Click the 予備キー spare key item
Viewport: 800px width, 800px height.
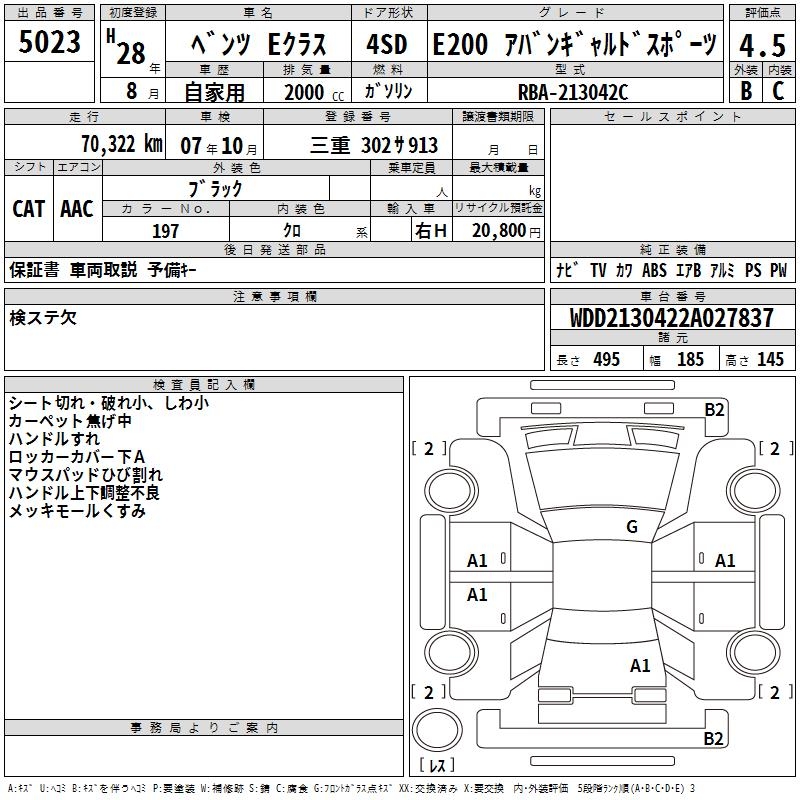(172, 269)
